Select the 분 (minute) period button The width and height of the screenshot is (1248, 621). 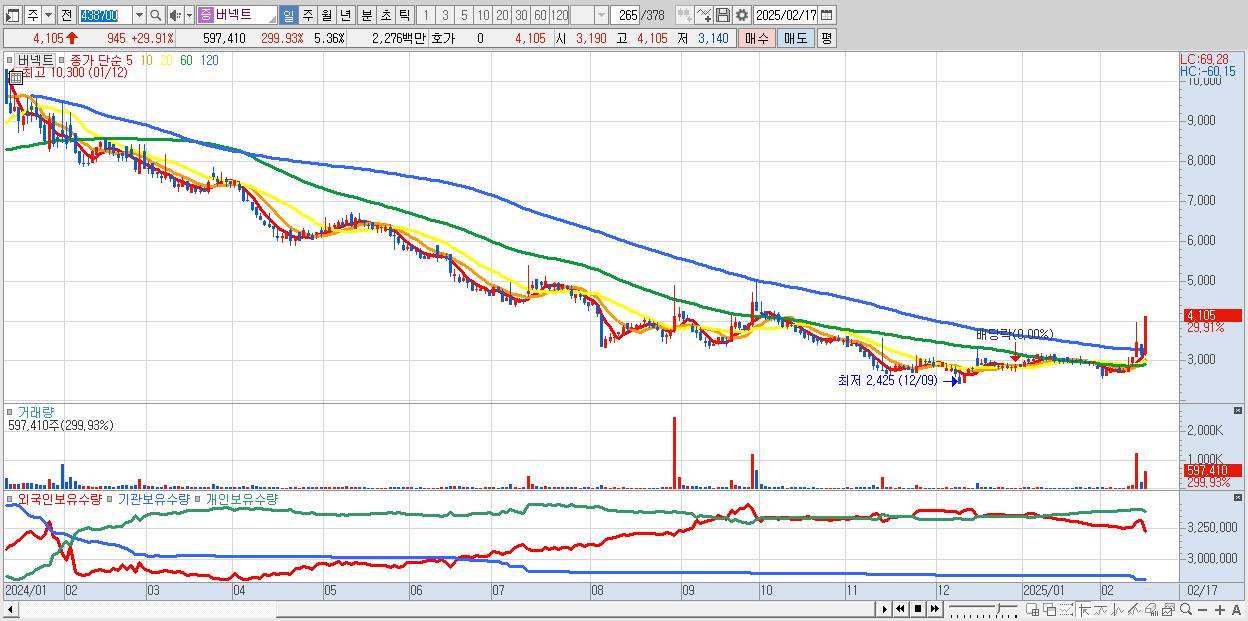tap(367, 15)
